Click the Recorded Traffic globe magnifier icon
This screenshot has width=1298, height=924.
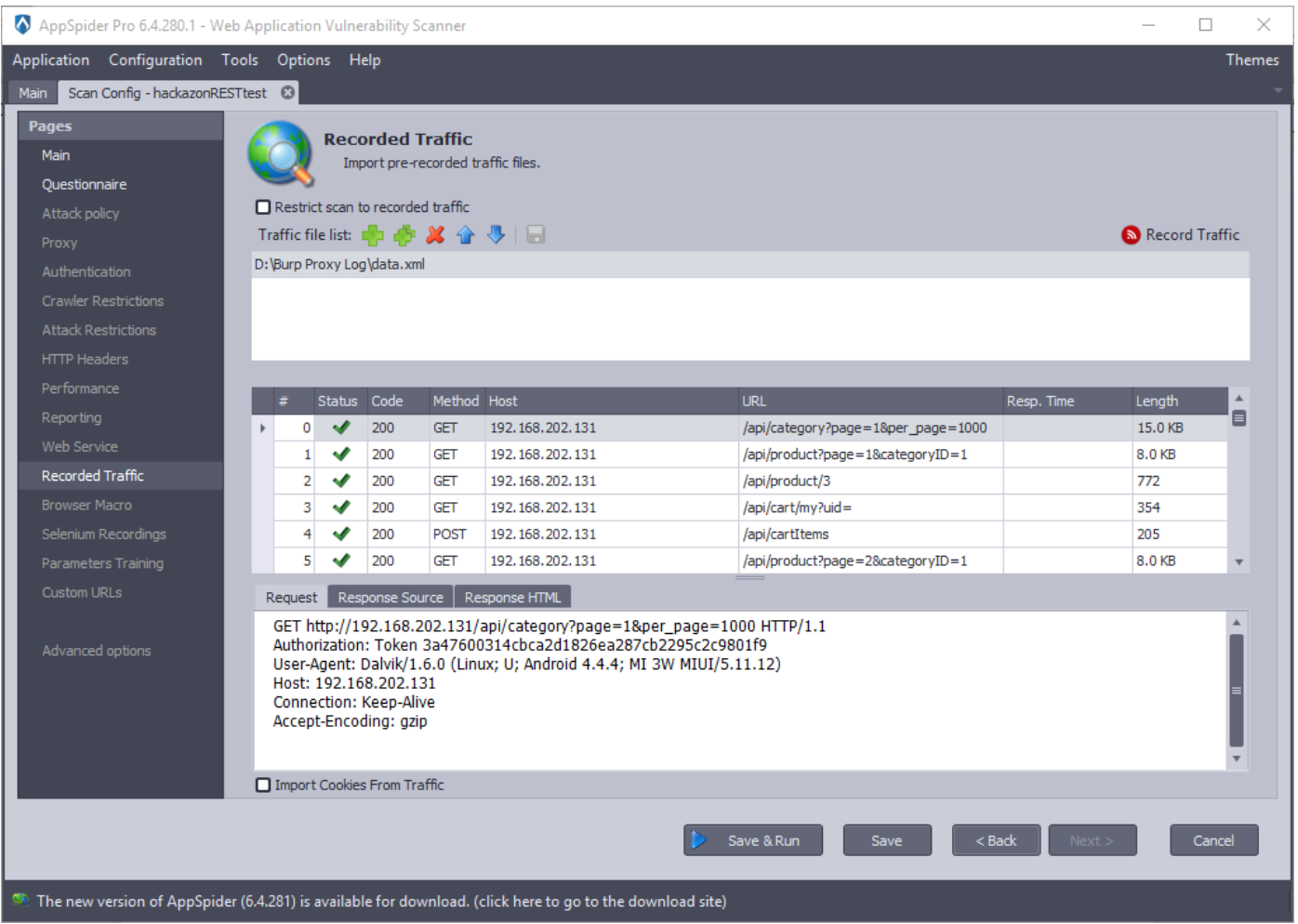click(x=281, y=153)
